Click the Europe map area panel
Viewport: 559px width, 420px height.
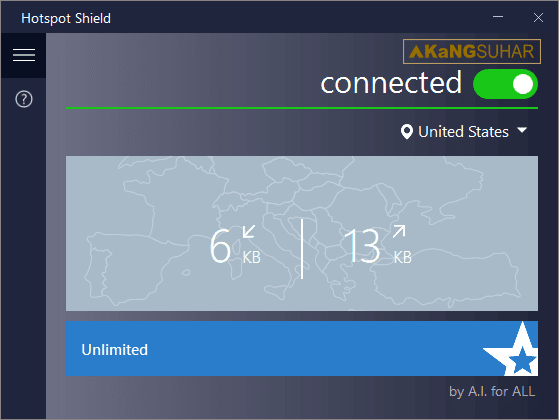pyautogui.click(x=302, y=234)
